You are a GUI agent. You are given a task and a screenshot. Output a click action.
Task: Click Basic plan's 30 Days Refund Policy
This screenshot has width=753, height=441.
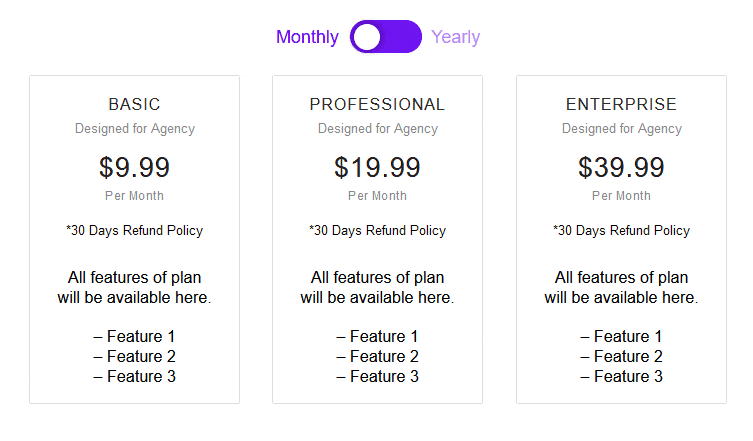(134, 231)
